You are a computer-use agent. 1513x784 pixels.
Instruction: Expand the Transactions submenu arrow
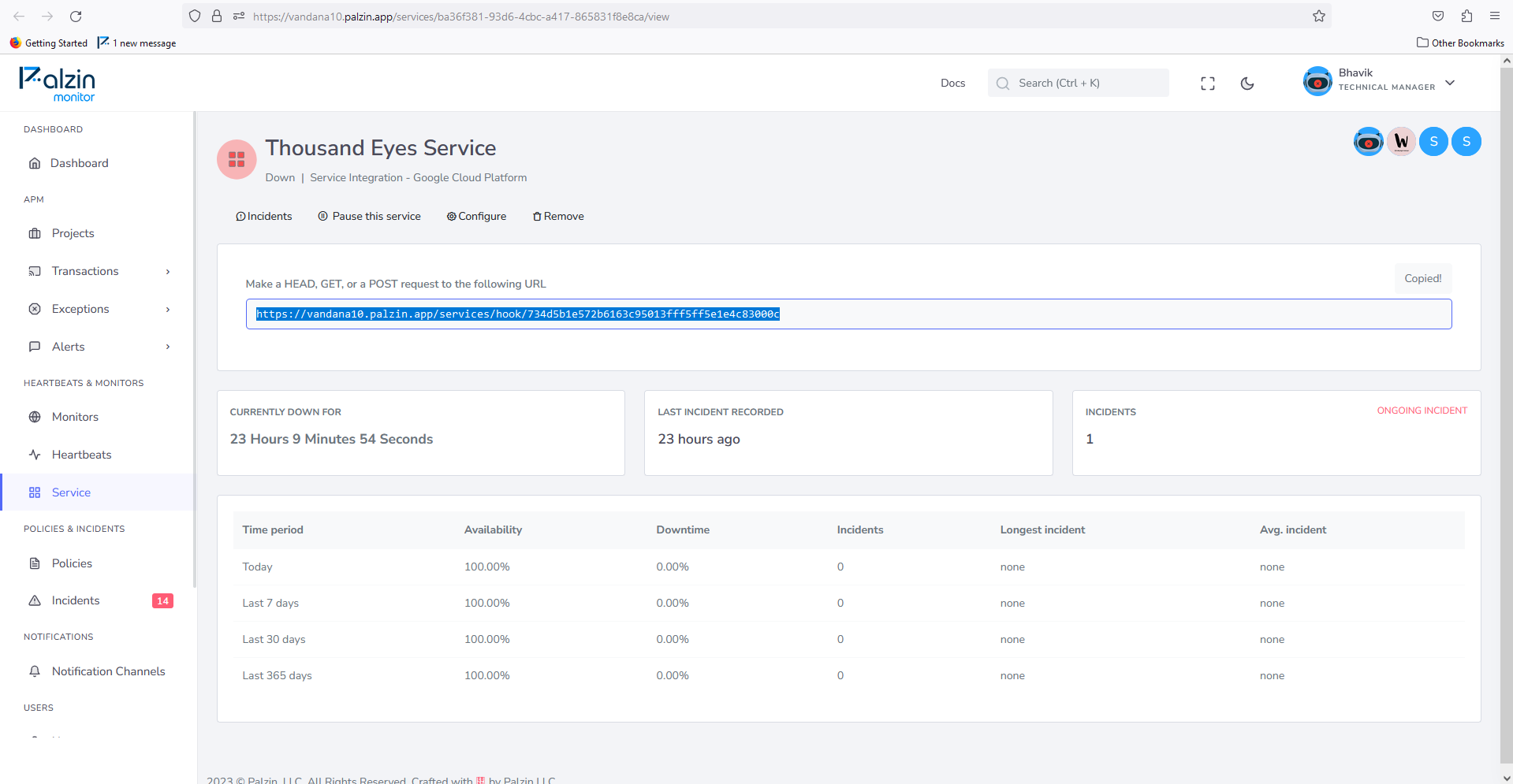point(168,272)
